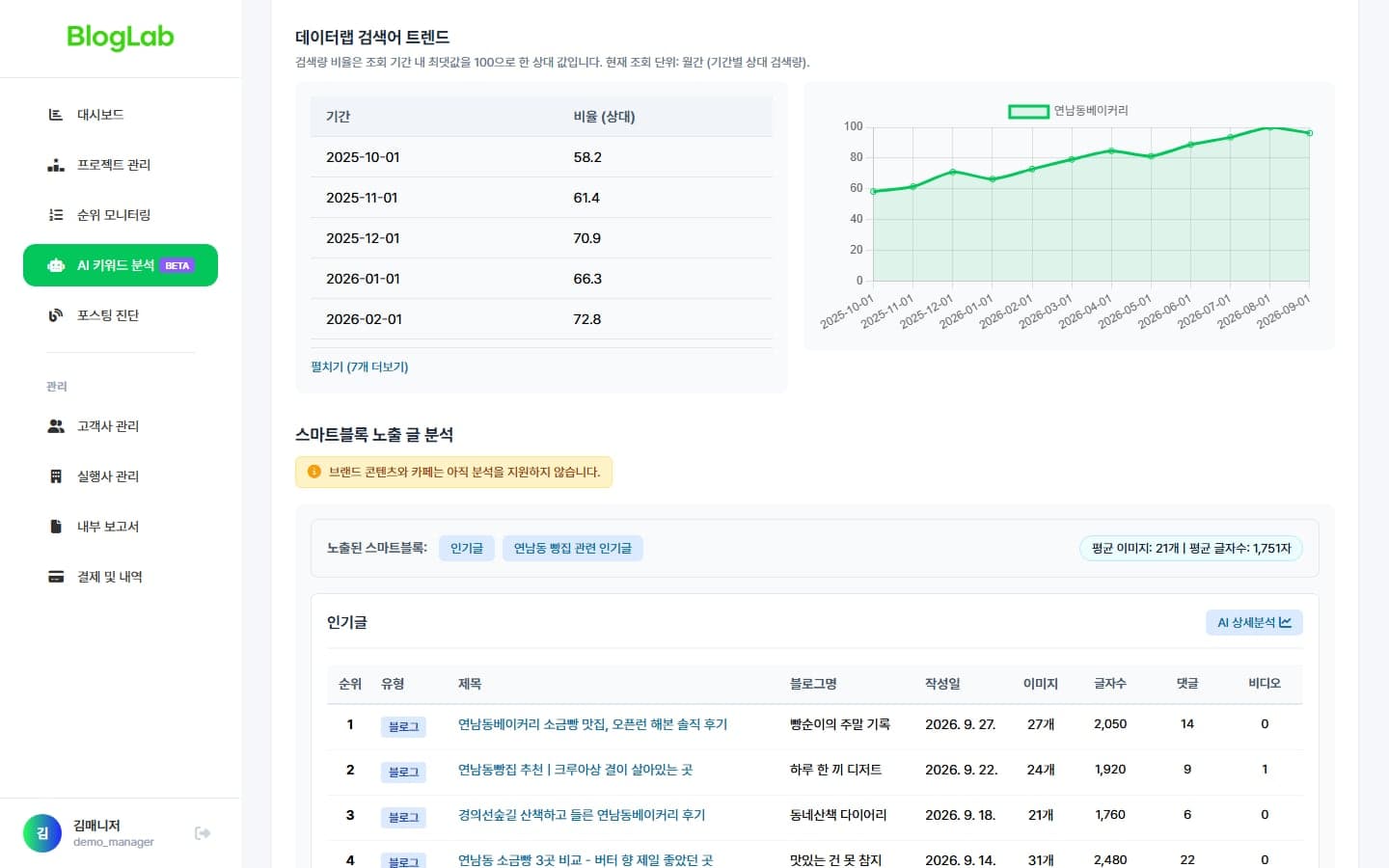Click the AI 상세분석 button
Viewport: 1389px width, 868px height.
point(1254,623)
